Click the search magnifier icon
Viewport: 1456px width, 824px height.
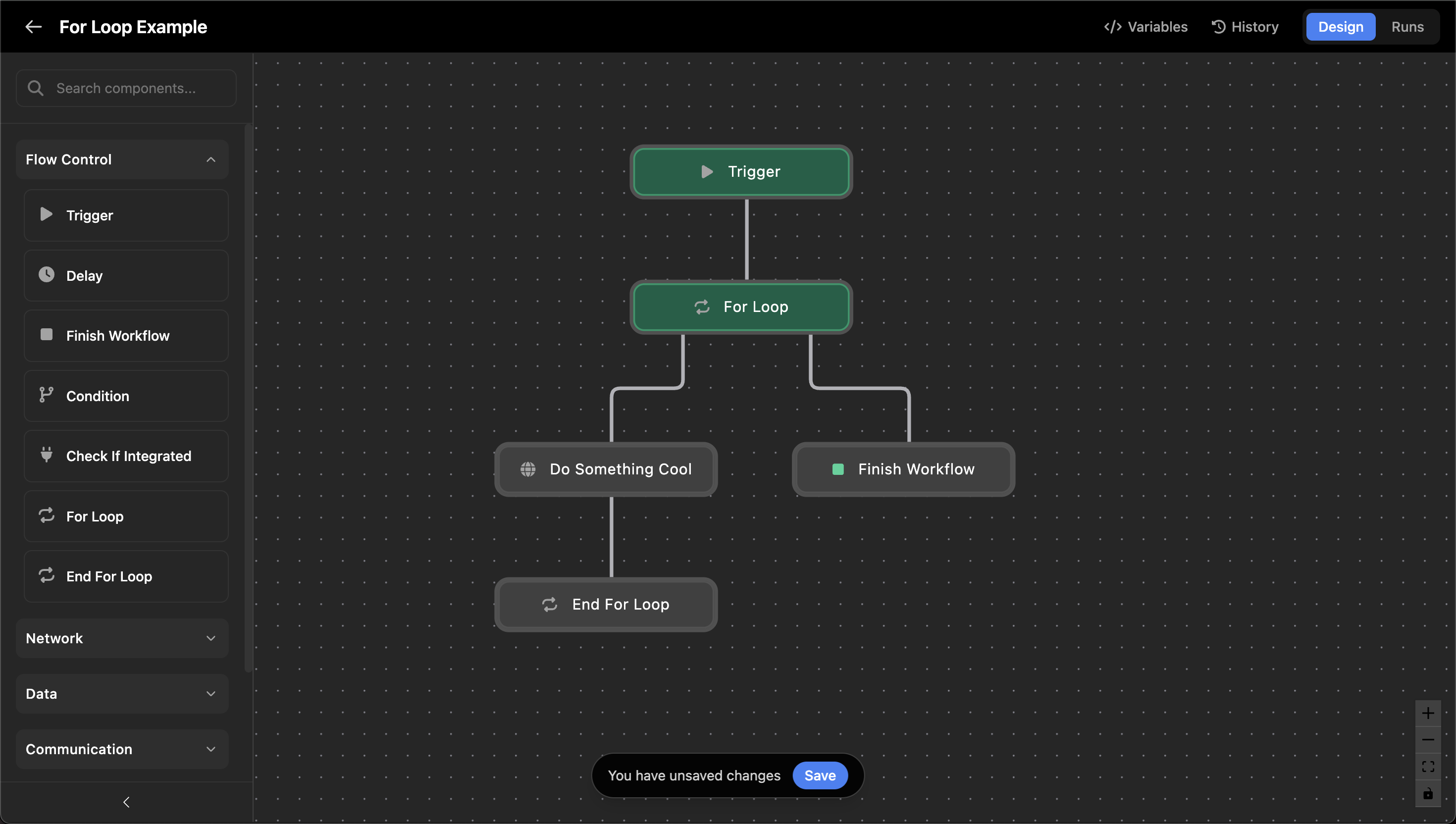(36, 88)
